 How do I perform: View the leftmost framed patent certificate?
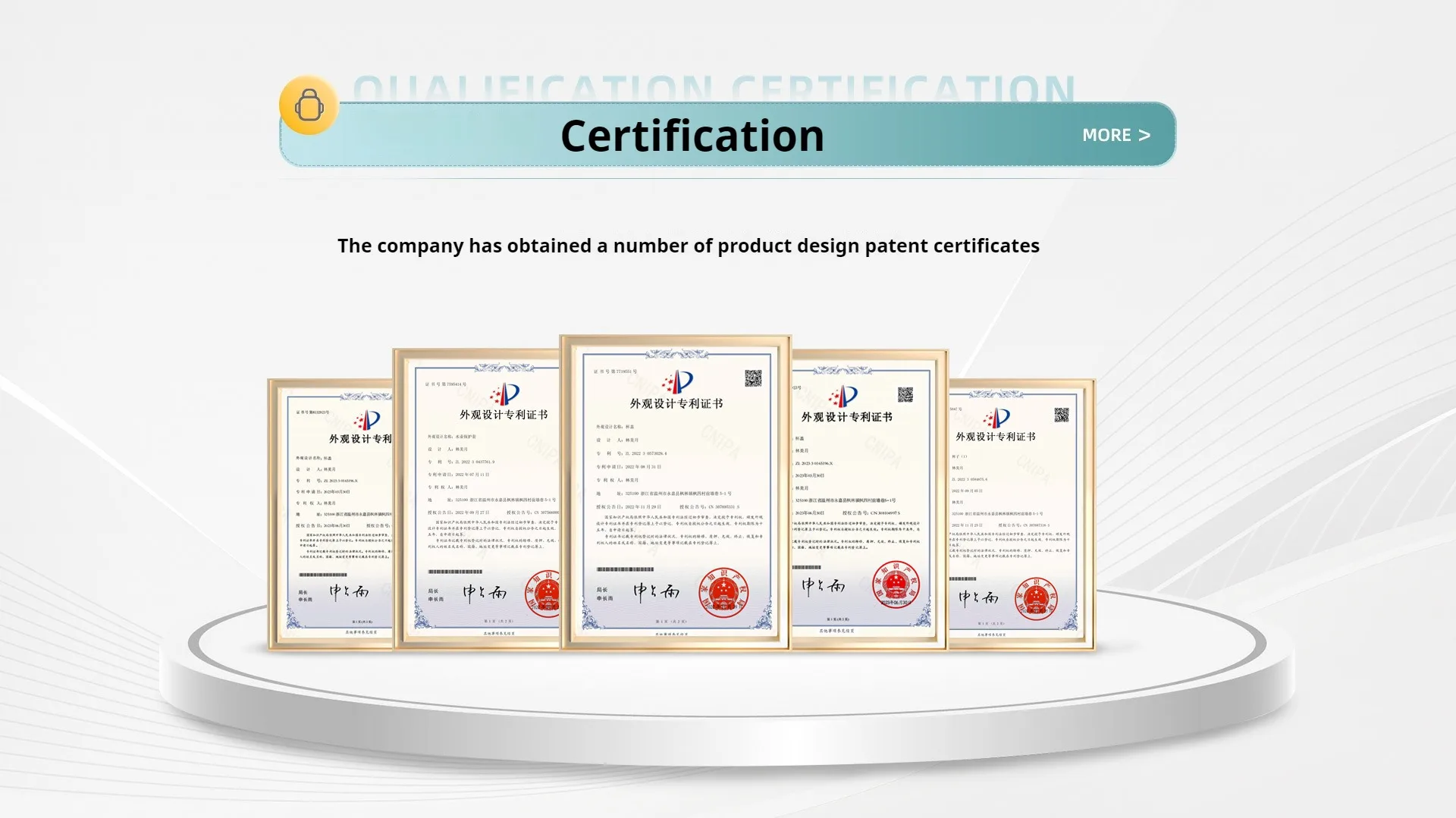[x=331, y=515]
